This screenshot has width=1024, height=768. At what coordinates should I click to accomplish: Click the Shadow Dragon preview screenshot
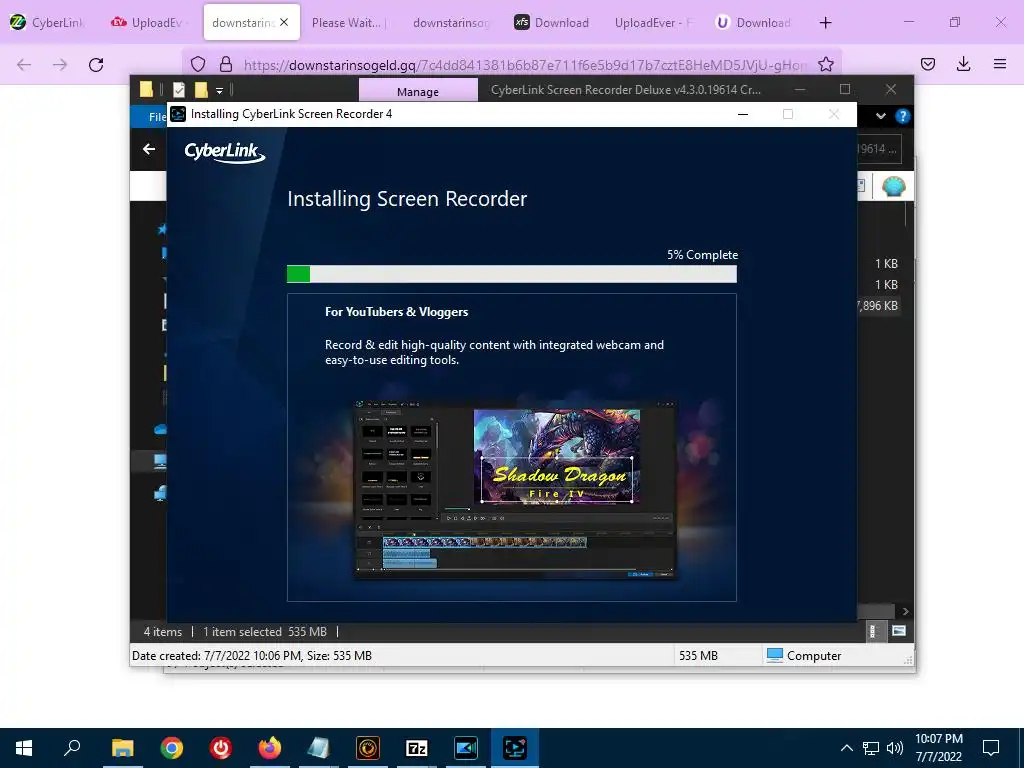tap(515, 490)
